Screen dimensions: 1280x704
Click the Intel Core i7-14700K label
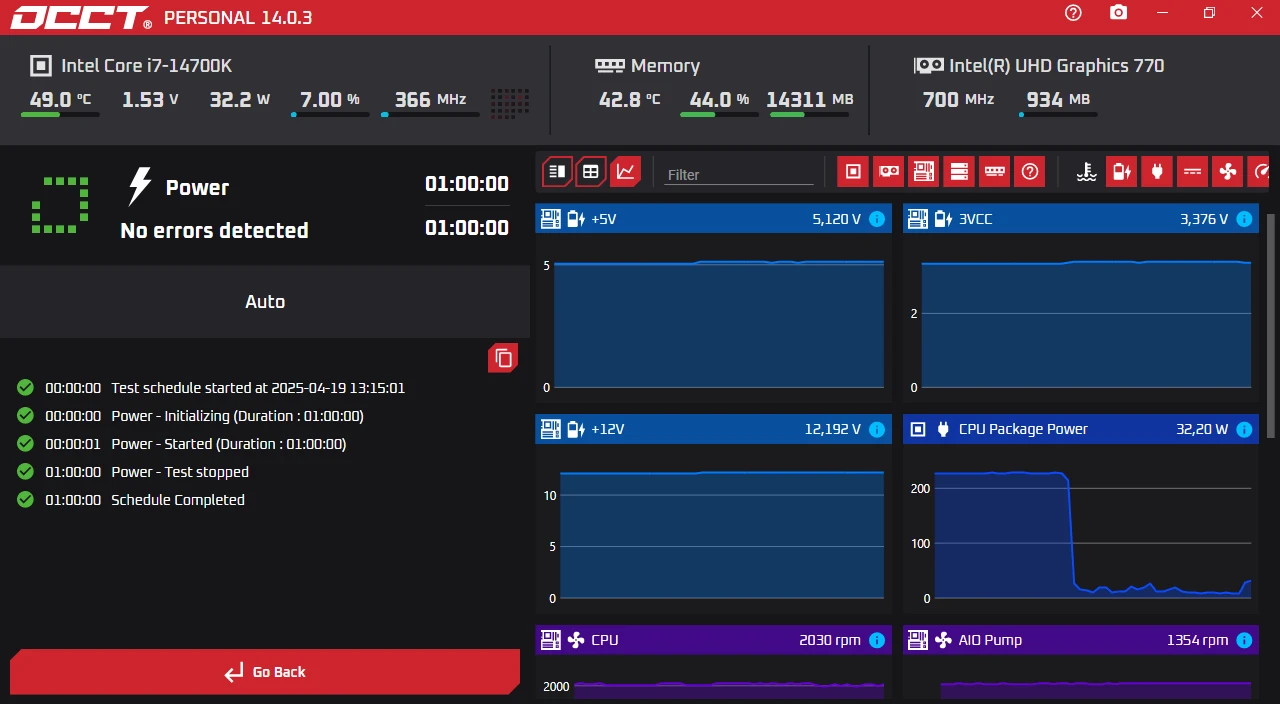tap(147, 66)
